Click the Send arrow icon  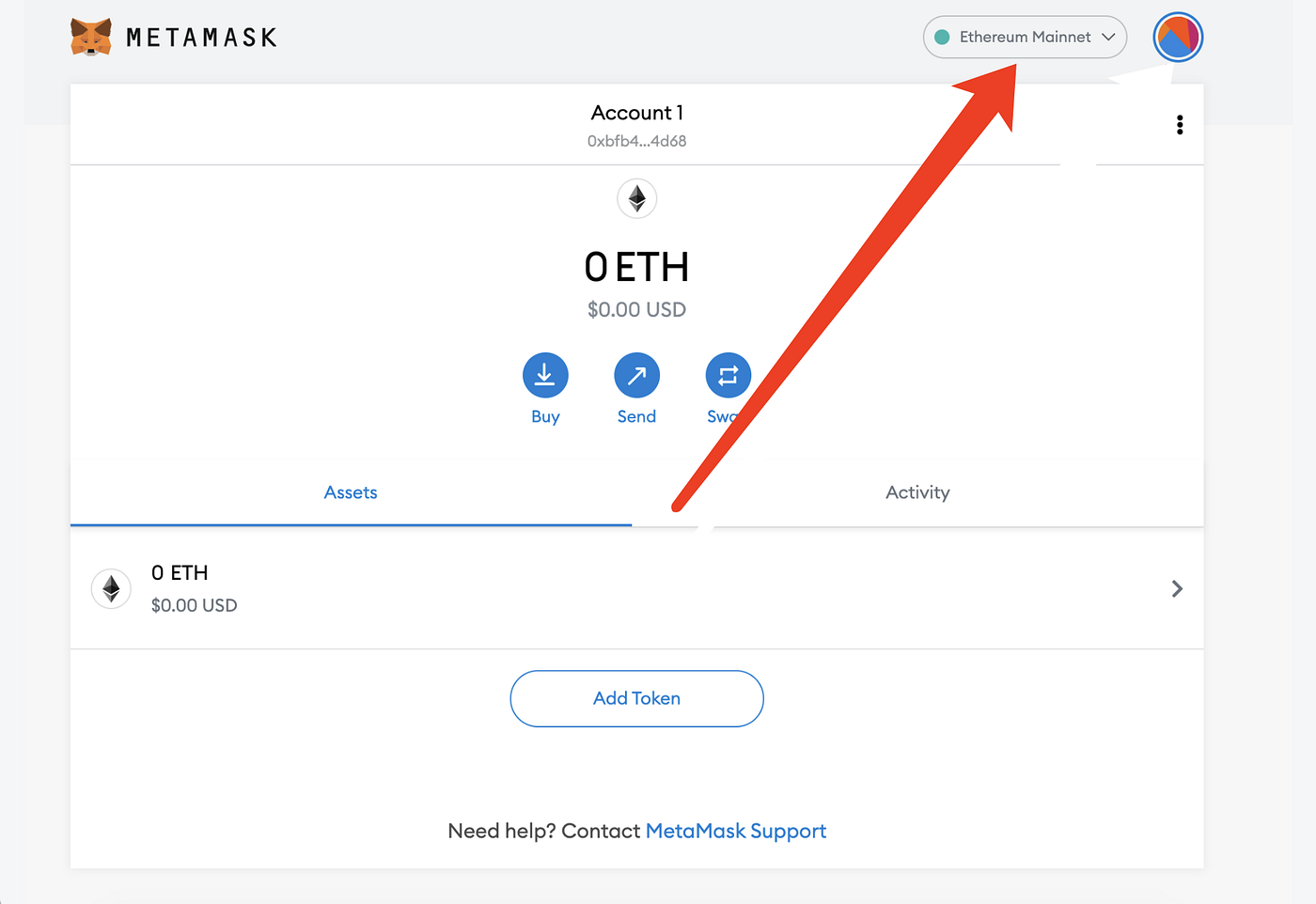point(637,376)
